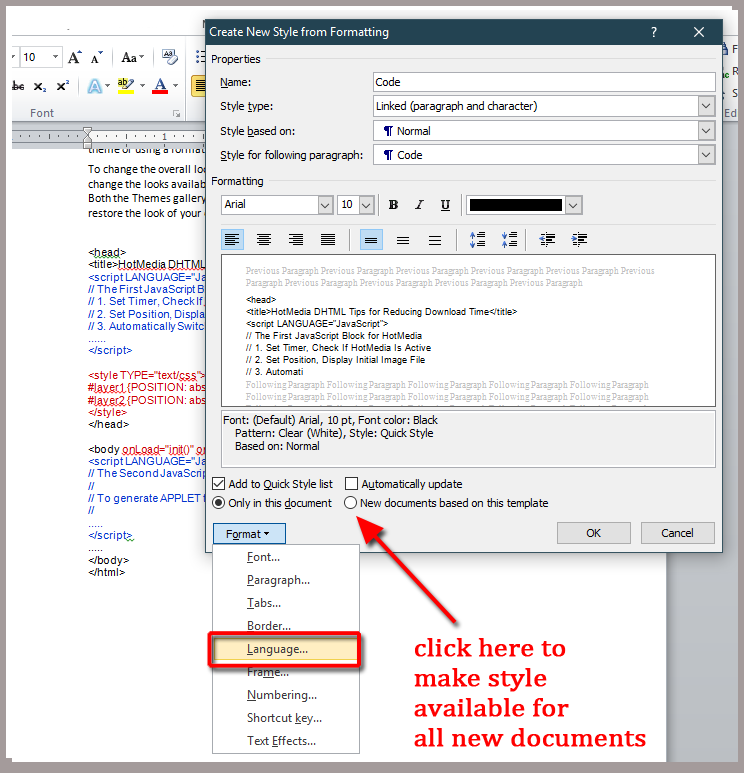Toggle strikethrough in ribbon
This screenshot has height=773, width=744.
[x=18, y=86]
